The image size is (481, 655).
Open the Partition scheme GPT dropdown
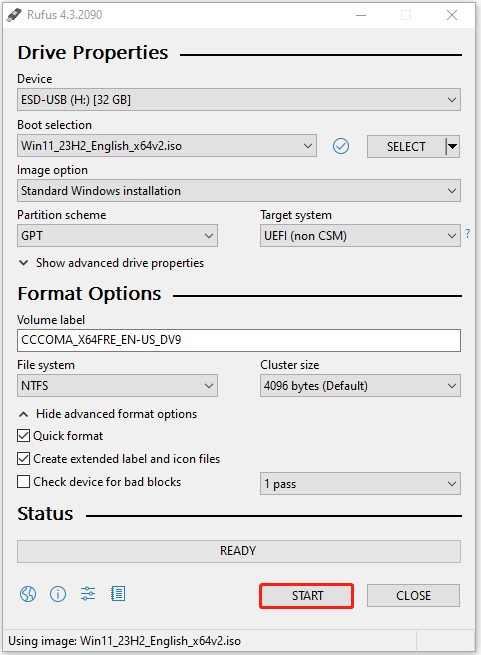pyautogui.click(x=117, y=236)
